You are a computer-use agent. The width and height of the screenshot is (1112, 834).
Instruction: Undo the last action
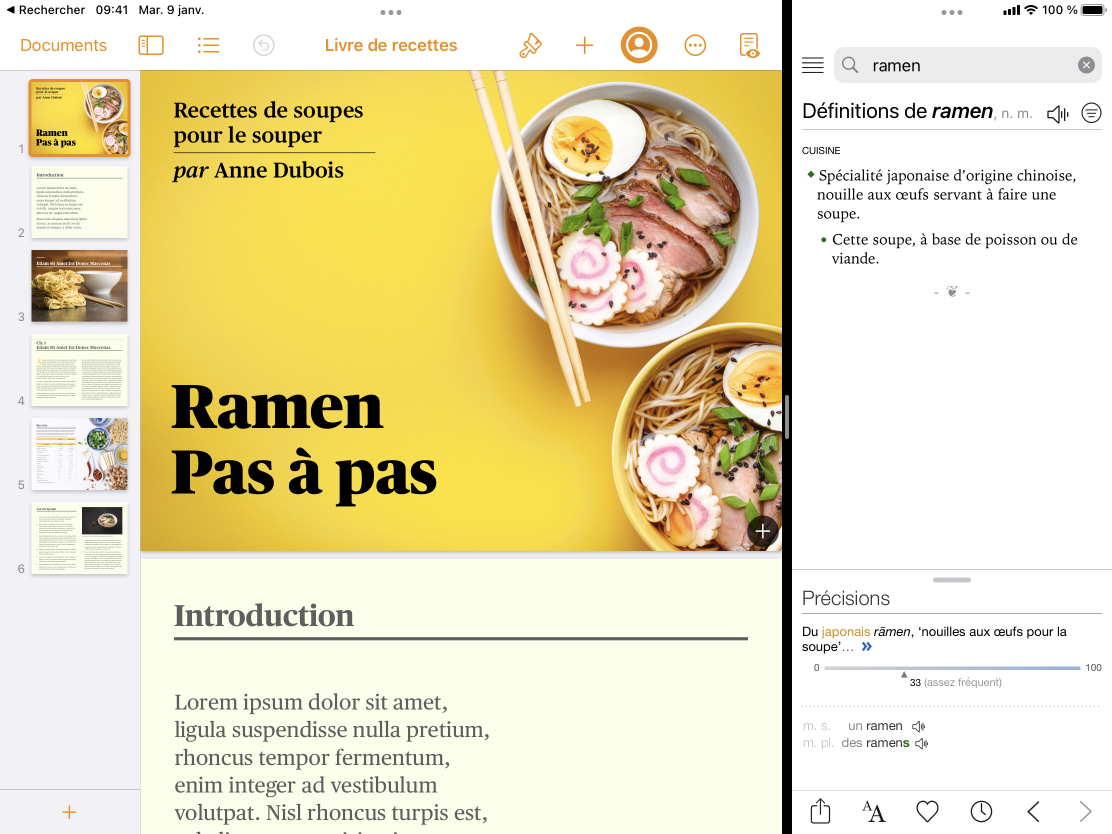pyautogui.click(x=264, y=45)
